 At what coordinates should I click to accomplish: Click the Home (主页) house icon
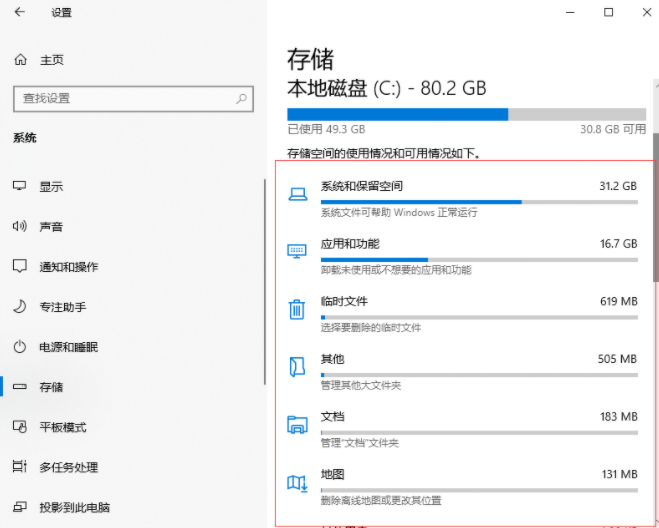(x=21, y=60)
